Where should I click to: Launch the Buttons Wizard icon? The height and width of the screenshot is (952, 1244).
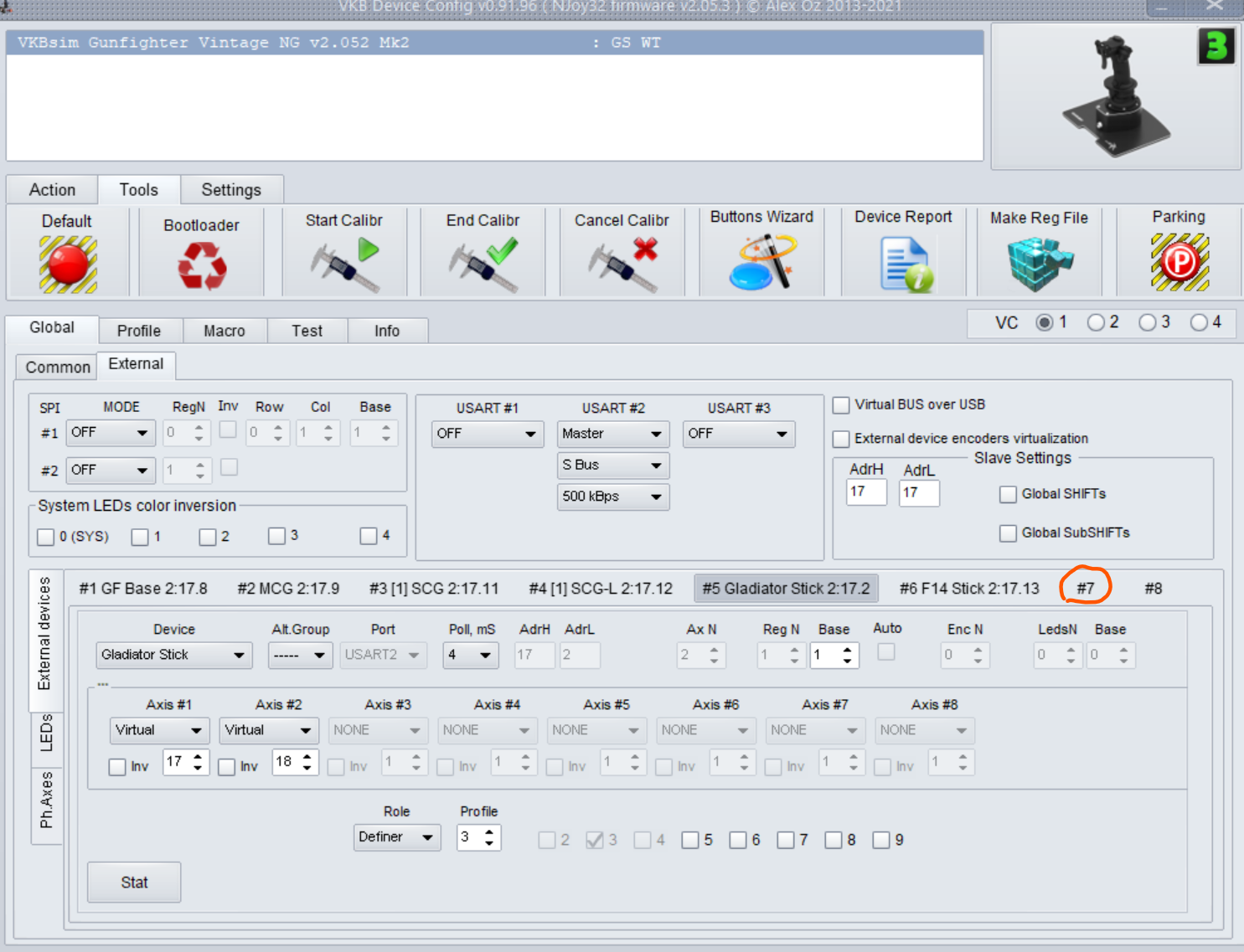tap(761, 262)
